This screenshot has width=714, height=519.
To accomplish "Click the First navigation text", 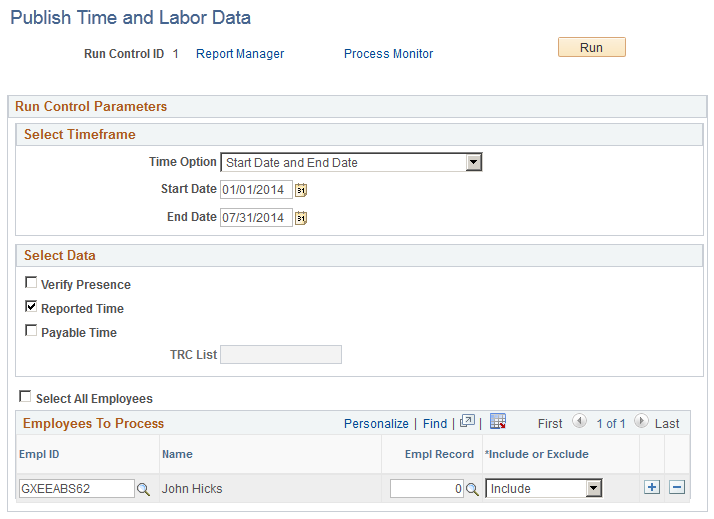I will coord(550,424).
